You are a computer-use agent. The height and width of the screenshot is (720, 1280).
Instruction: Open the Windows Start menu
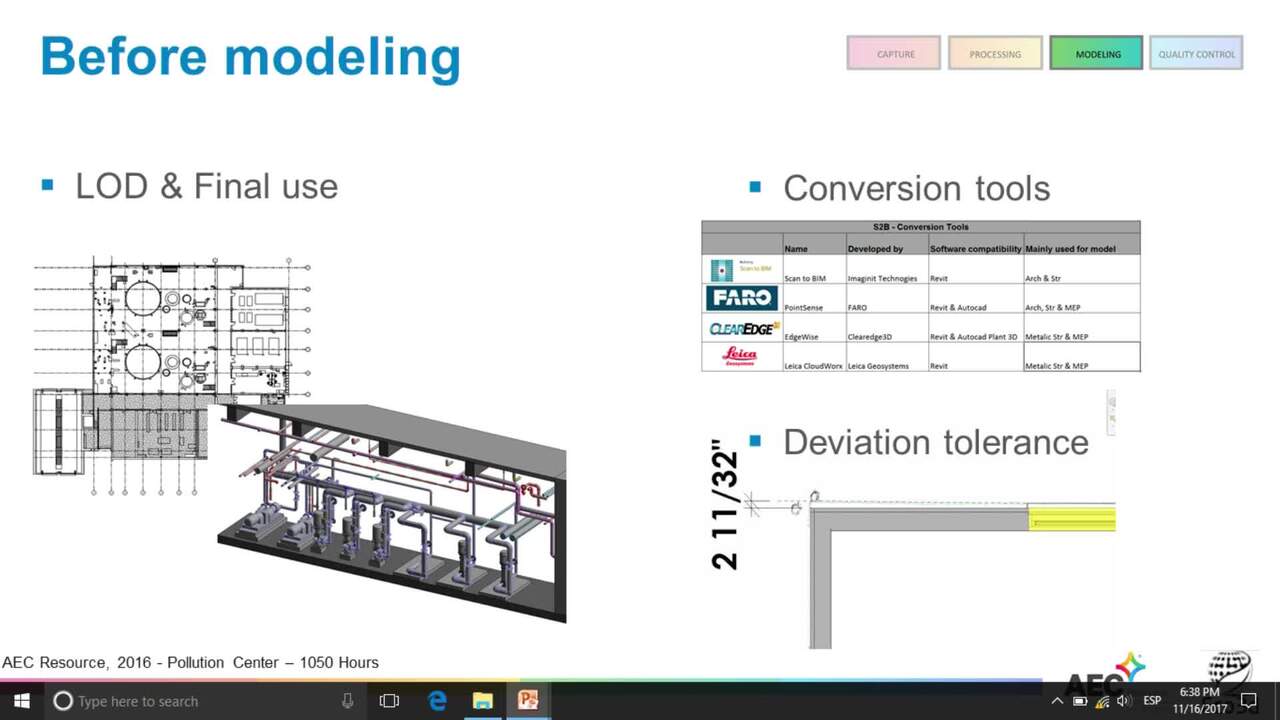(21, 701)
